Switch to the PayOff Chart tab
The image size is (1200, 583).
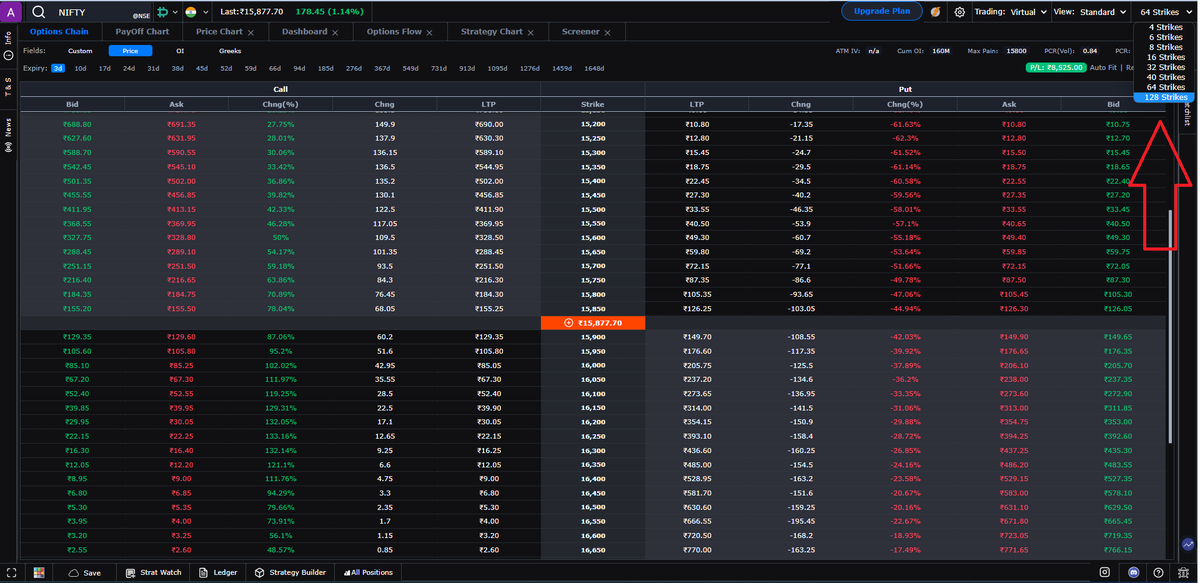(142, 32)
